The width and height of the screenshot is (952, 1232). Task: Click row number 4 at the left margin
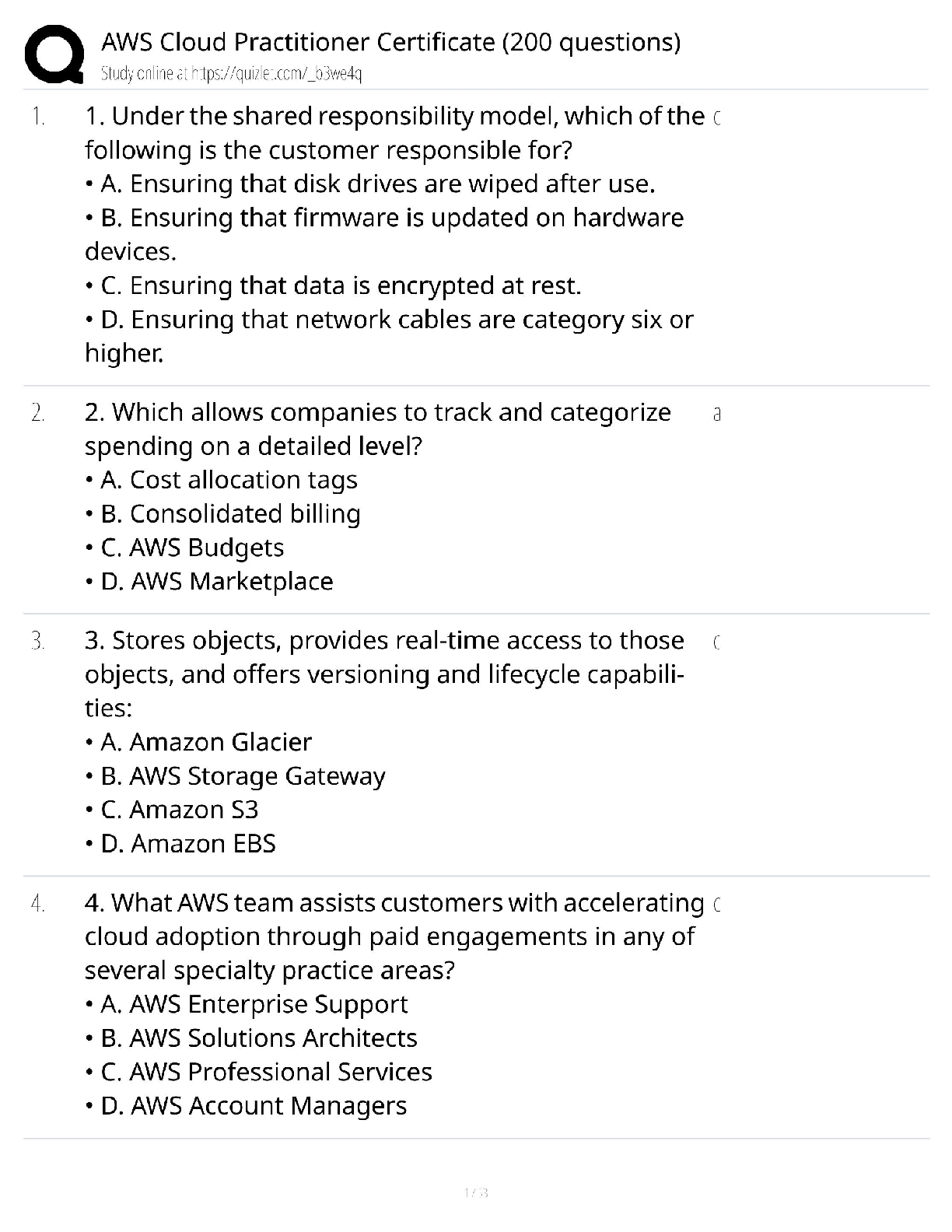[x=38, y=904]
